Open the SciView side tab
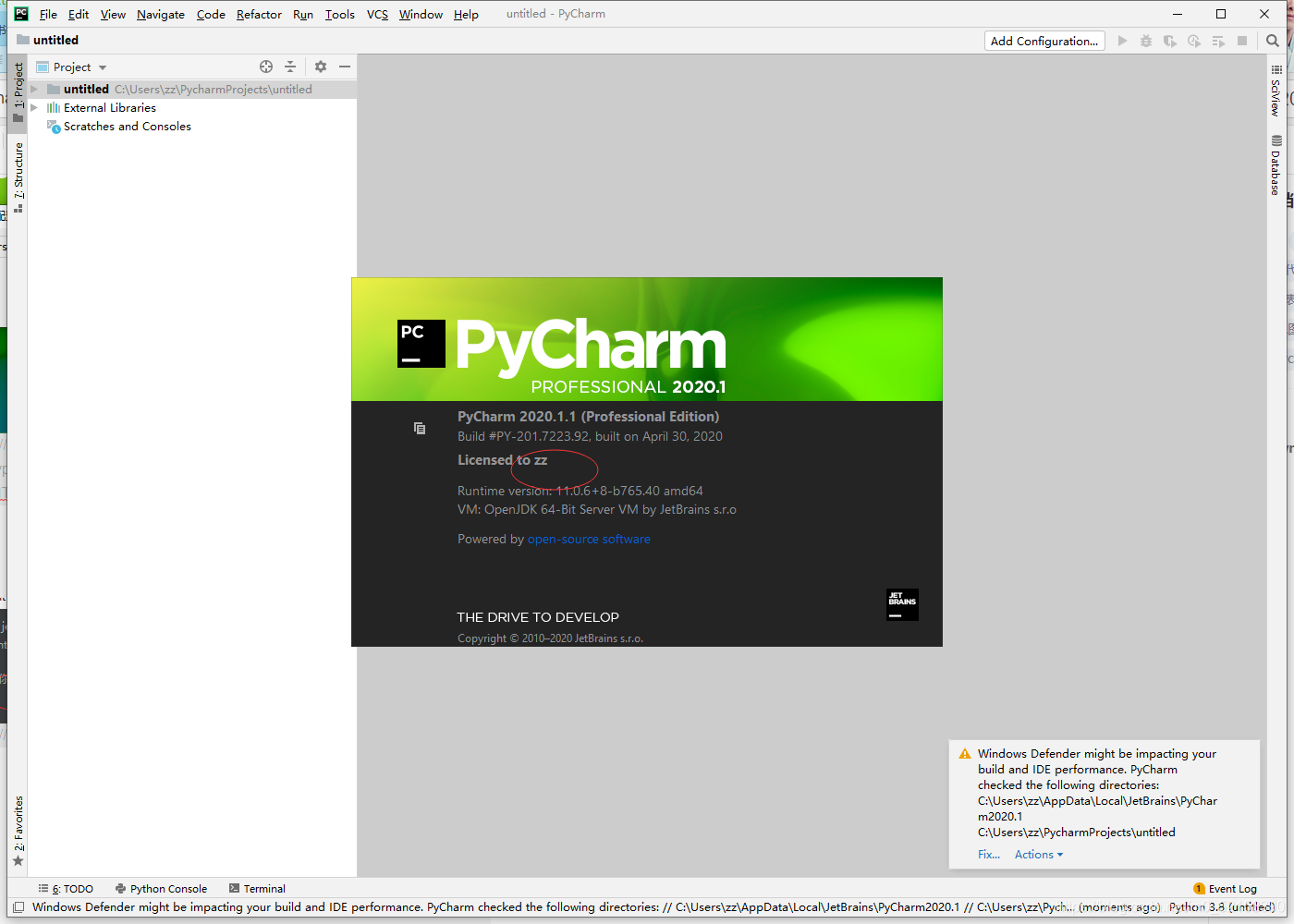1294x924 pixels. [1276, 90]
